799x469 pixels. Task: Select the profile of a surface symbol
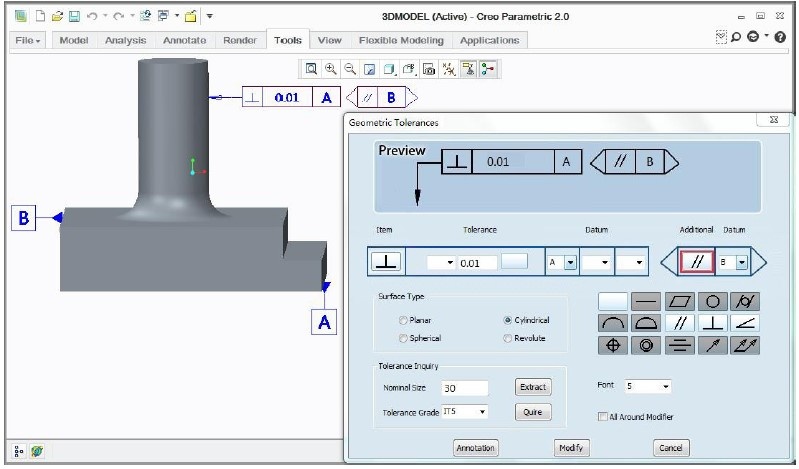[x=646, y=323]
